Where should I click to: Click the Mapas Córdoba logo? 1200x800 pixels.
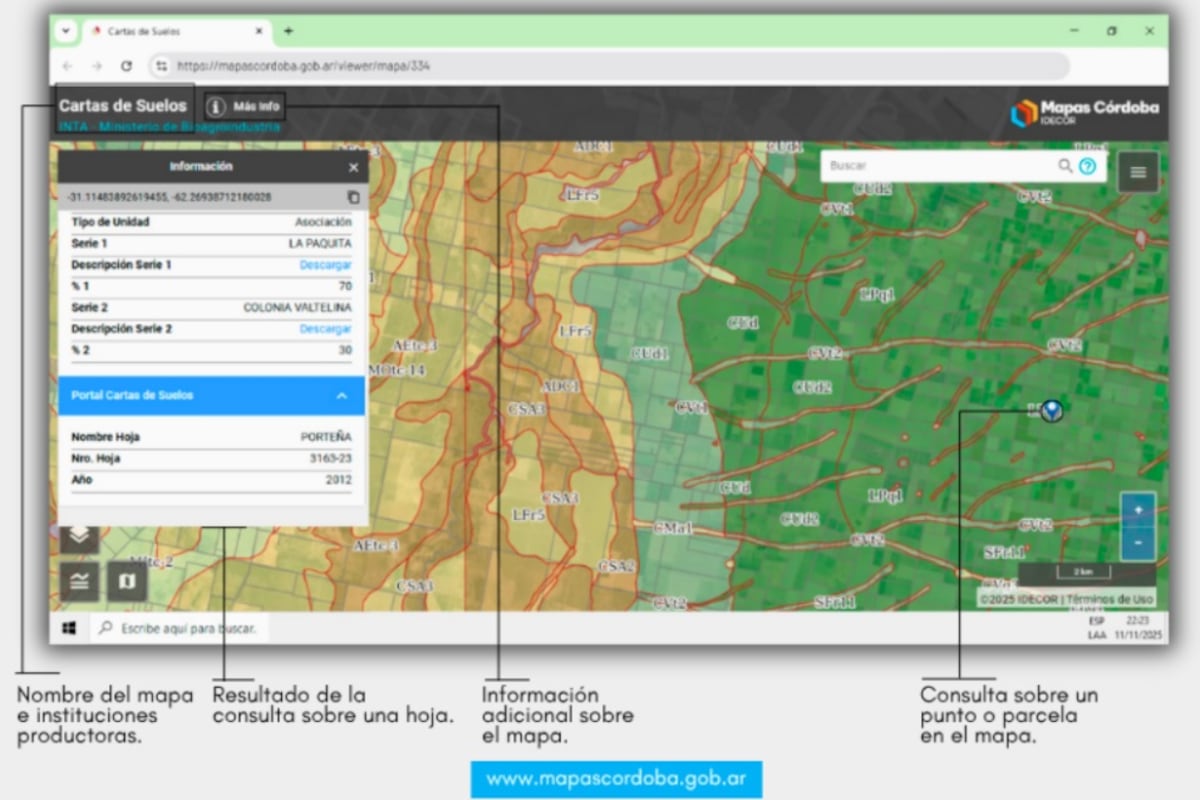pos(1084,111)
